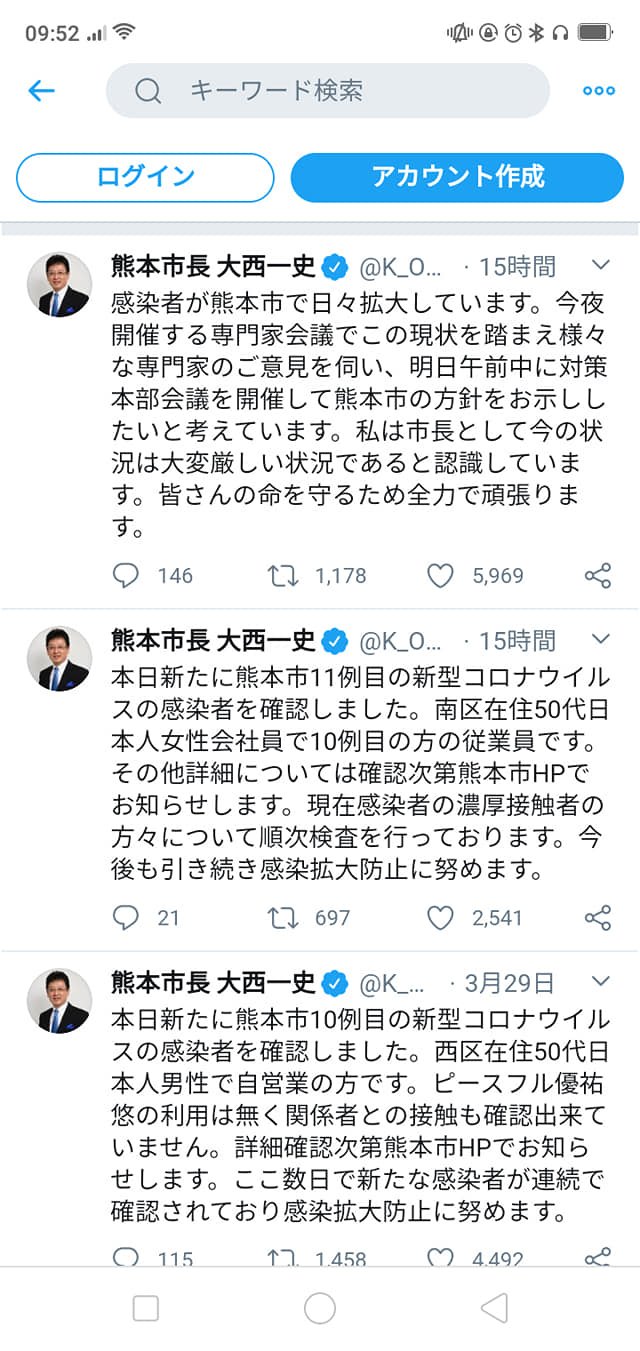Open chevron menu on the 3月29日 tweet
The height and width of the screenshot is (1351, 640).
pyautogui.click(x=601, y=981)
